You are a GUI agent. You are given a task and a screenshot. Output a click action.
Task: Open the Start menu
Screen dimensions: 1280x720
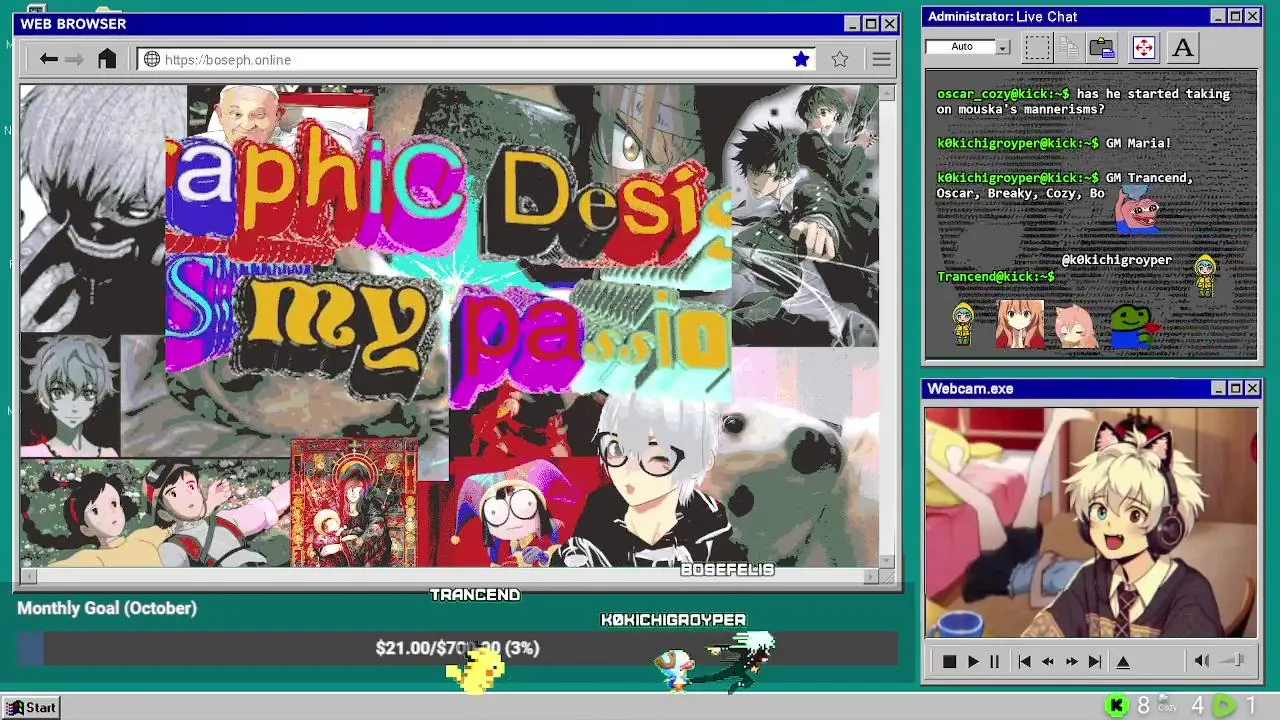(30, 707)
